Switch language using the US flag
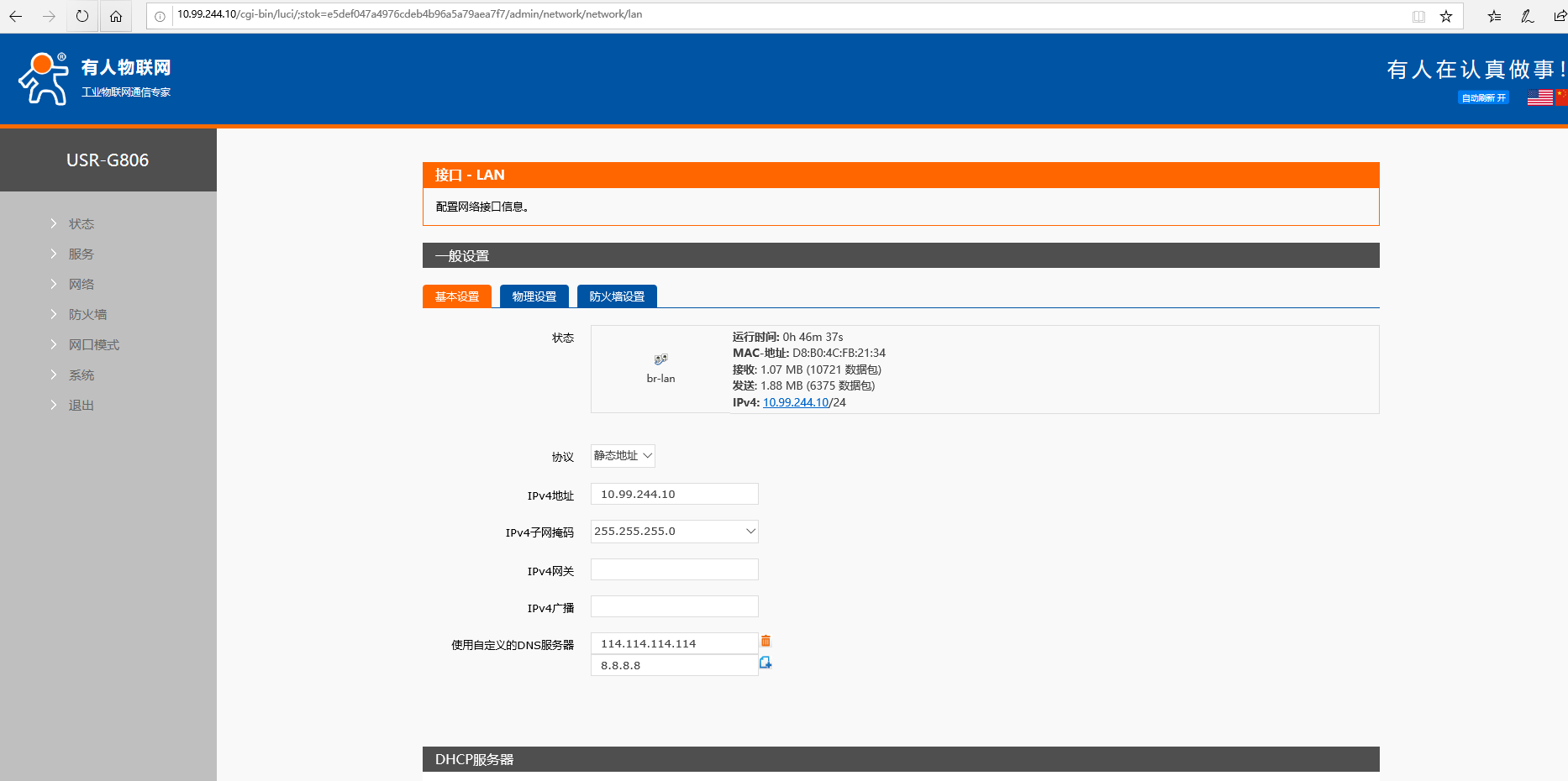The image size is (1568, 781). click(1539, 97)
